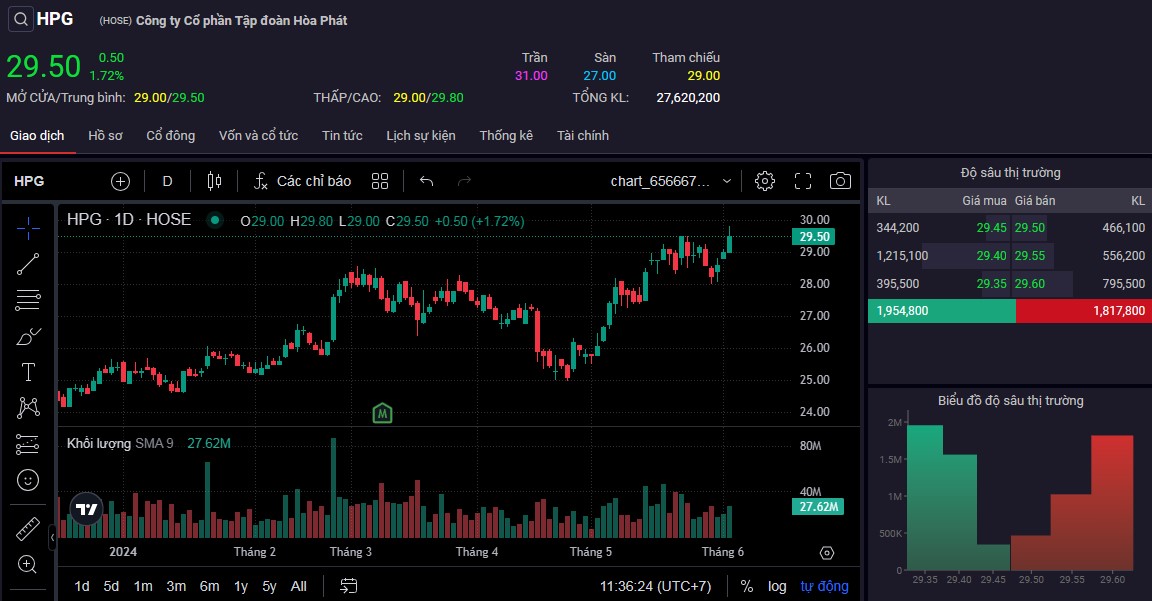Click the search magnifier icon beside HPG
This screenshot has width=1152, height=601.
tap(20, 19)
